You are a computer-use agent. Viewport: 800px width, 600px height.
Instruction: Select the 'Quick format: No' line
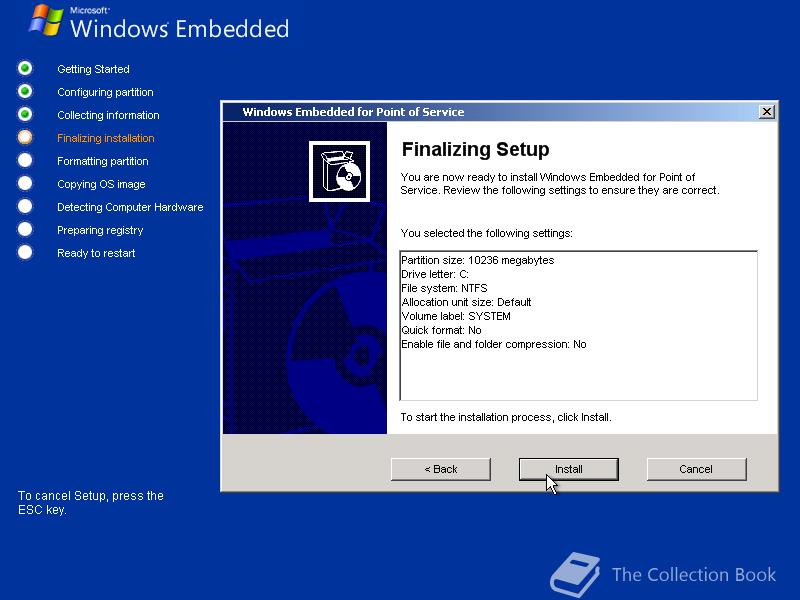(441, 330)
